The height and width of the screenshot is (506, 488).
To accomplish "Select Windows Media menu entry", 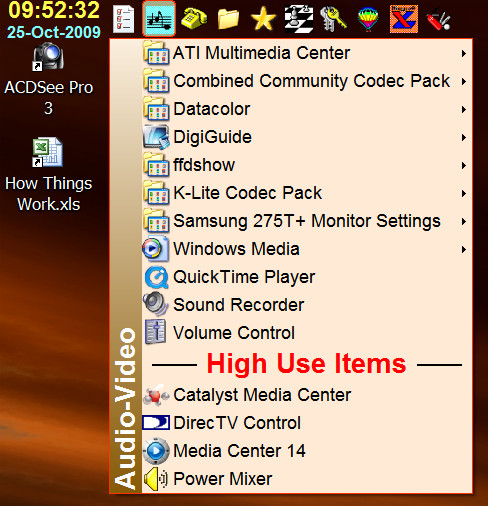I will [307, 249].
